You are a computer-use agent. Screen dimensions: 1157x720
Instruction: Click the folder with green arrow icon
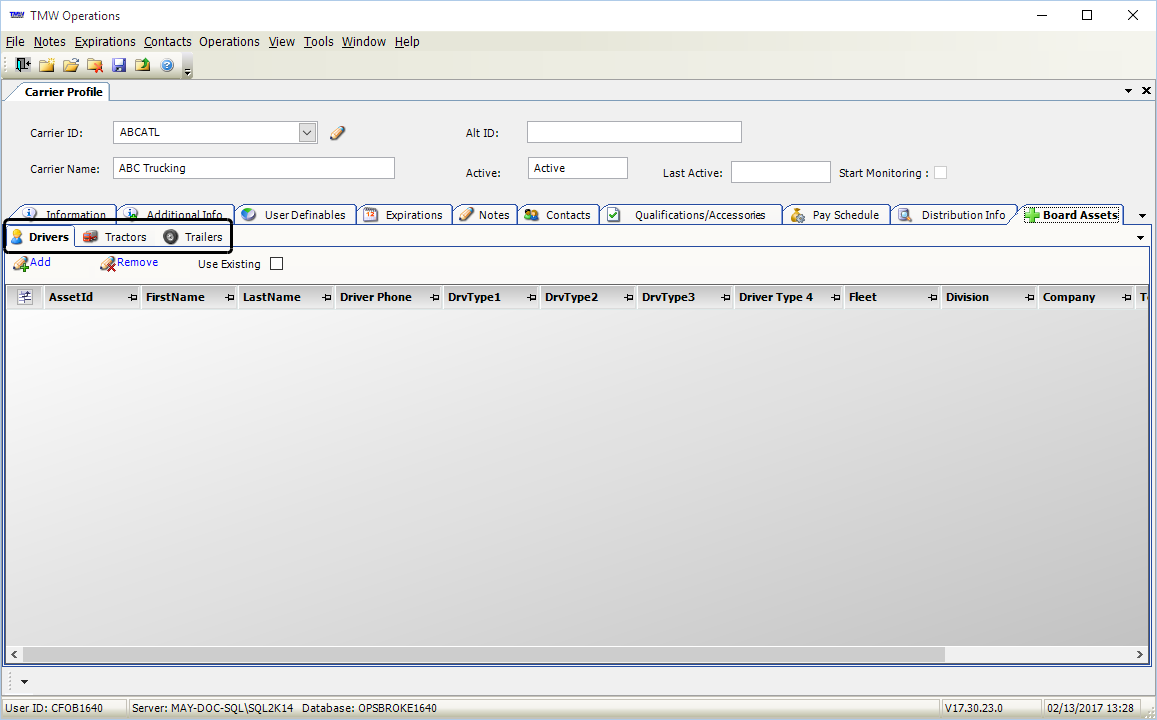[142, 65]
